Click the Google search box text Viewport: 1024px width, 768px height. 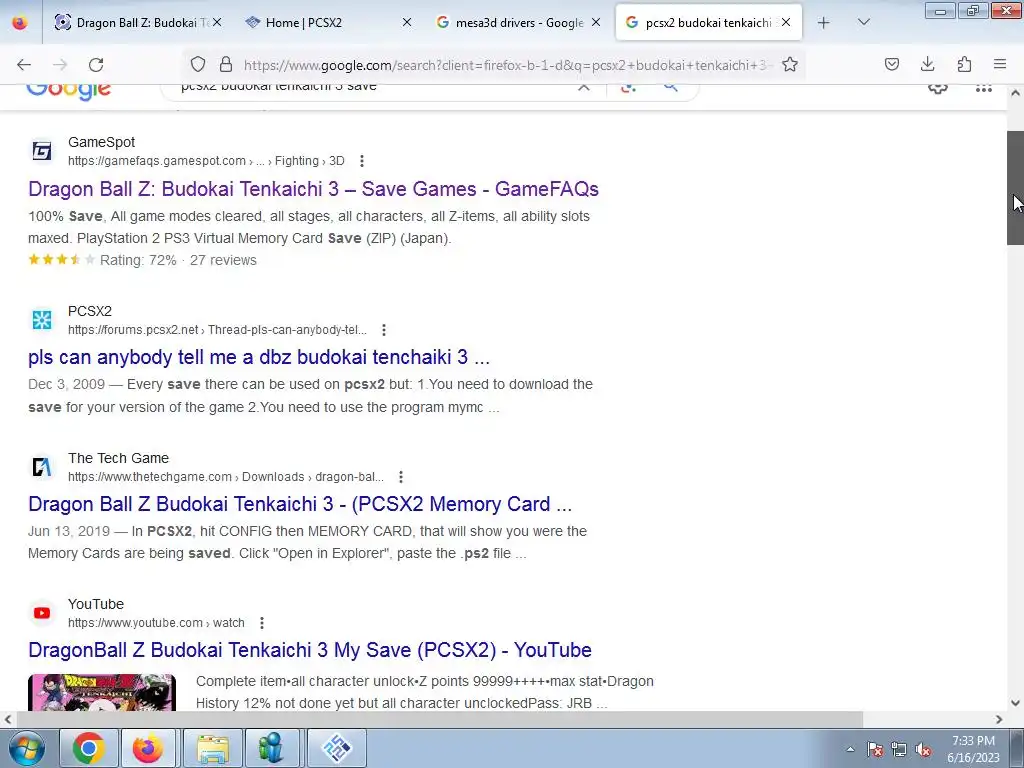tap(279, 86)
